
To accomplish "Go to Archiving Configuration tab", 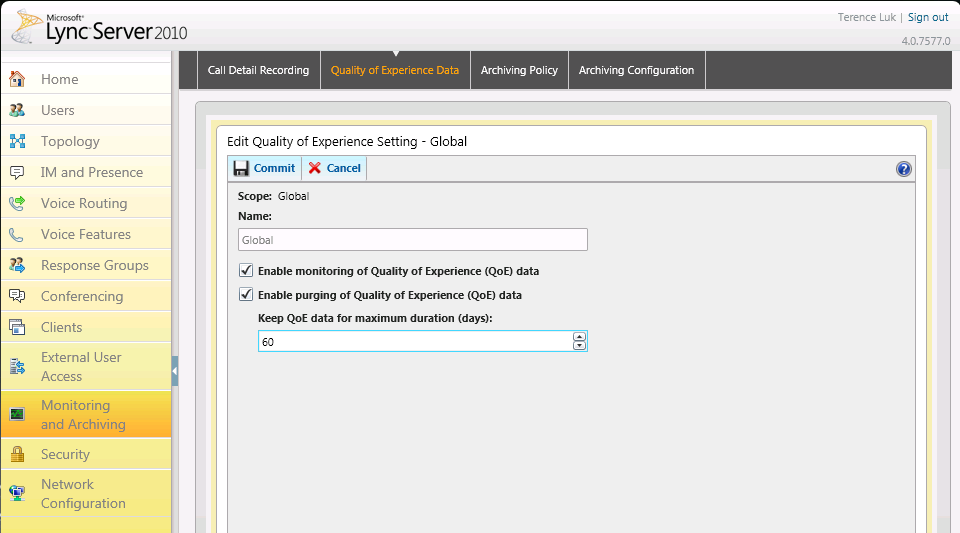I will tap(636, 71).
